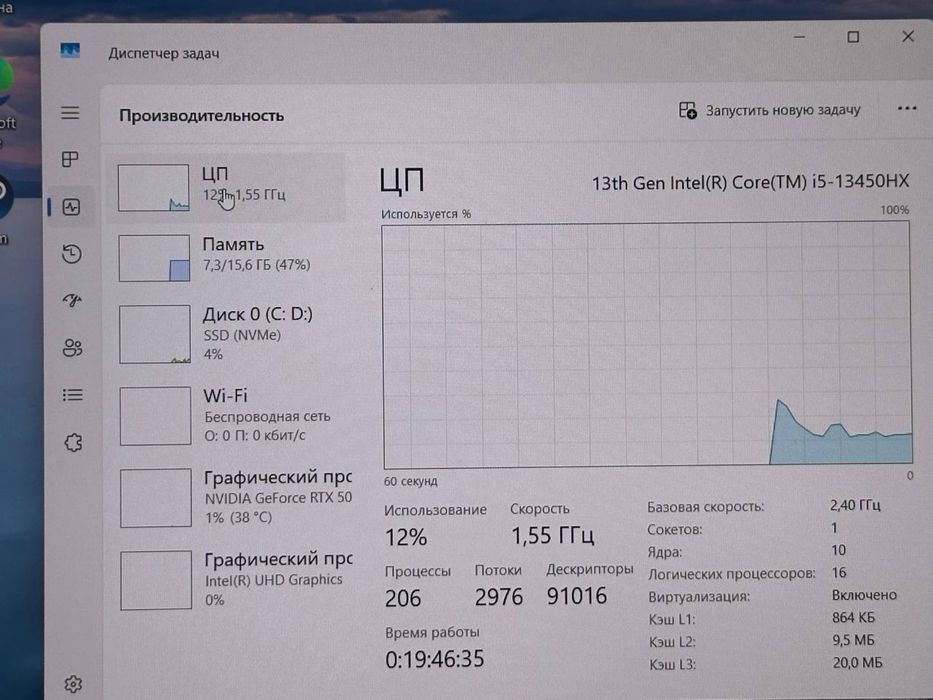Viewport: 933px width, 700px height.
Task: Click the Кэш L1 value 864 КБ
Action: point(853,618)
